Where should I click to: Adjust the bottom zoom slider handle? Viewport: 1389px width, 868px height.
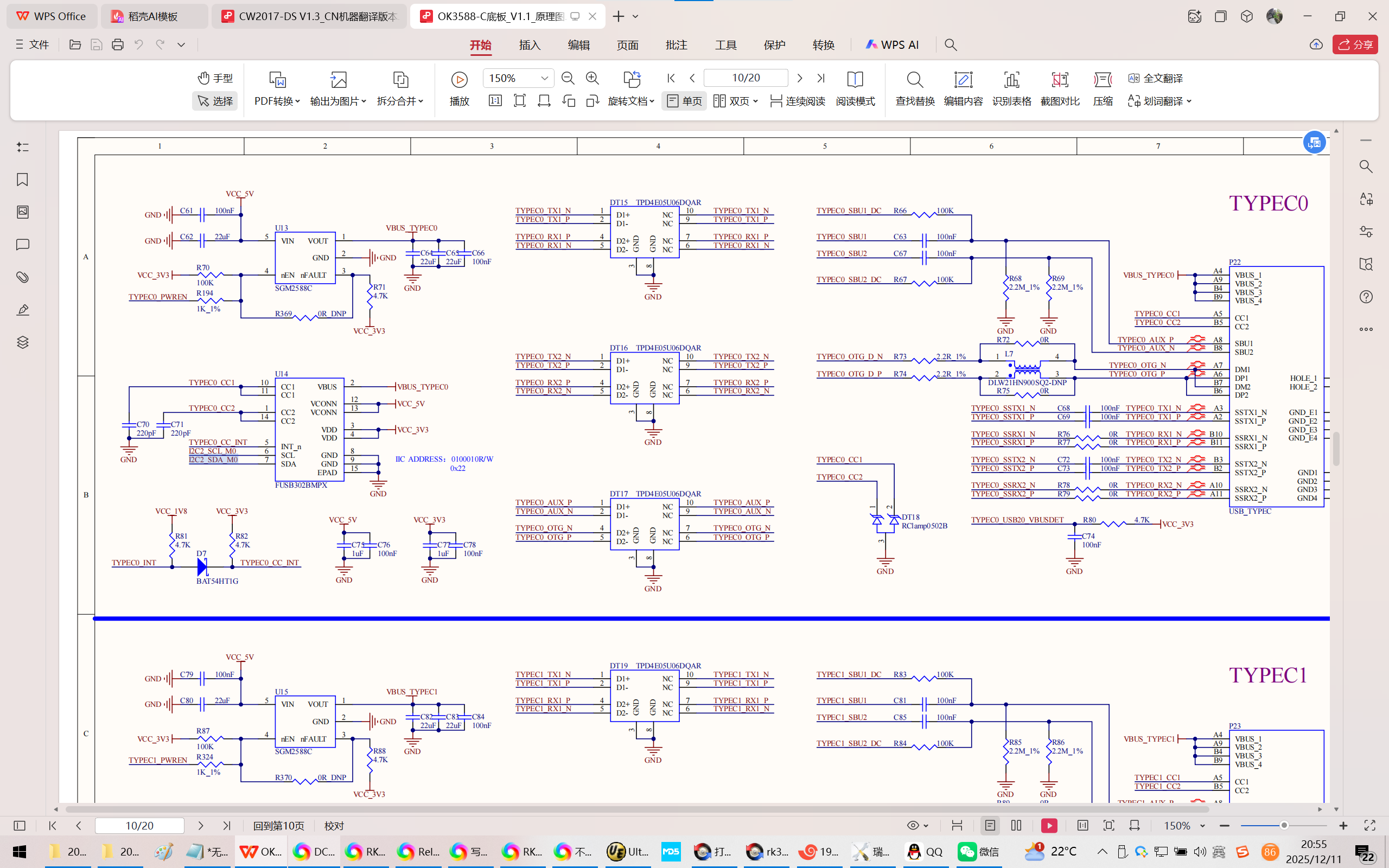(x=1284, y=826)
